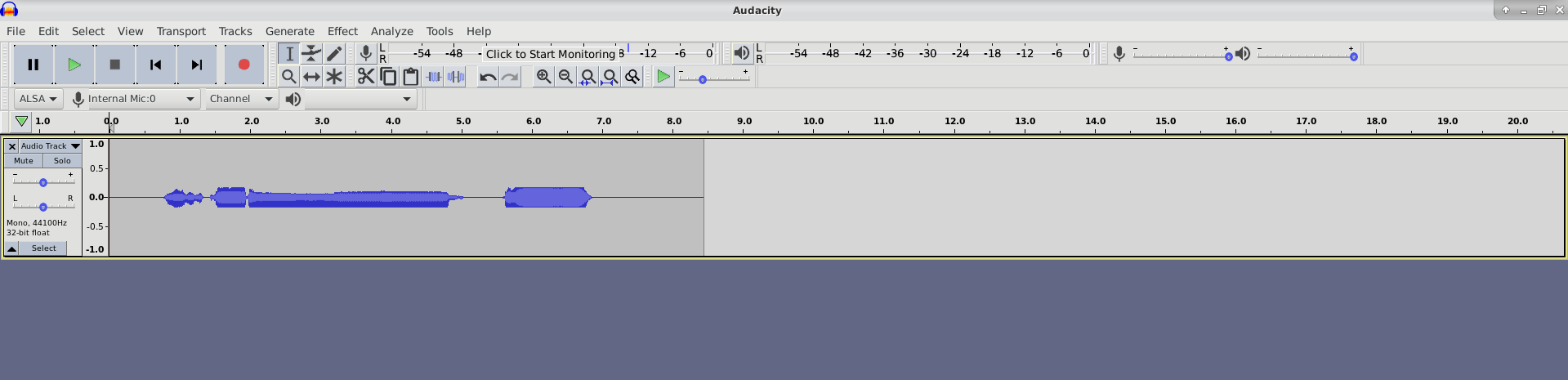Image resolution: width=1568 pixels, height=380 pixels.
Task: Close the Audio Track with X
Action: click(11, 146)
